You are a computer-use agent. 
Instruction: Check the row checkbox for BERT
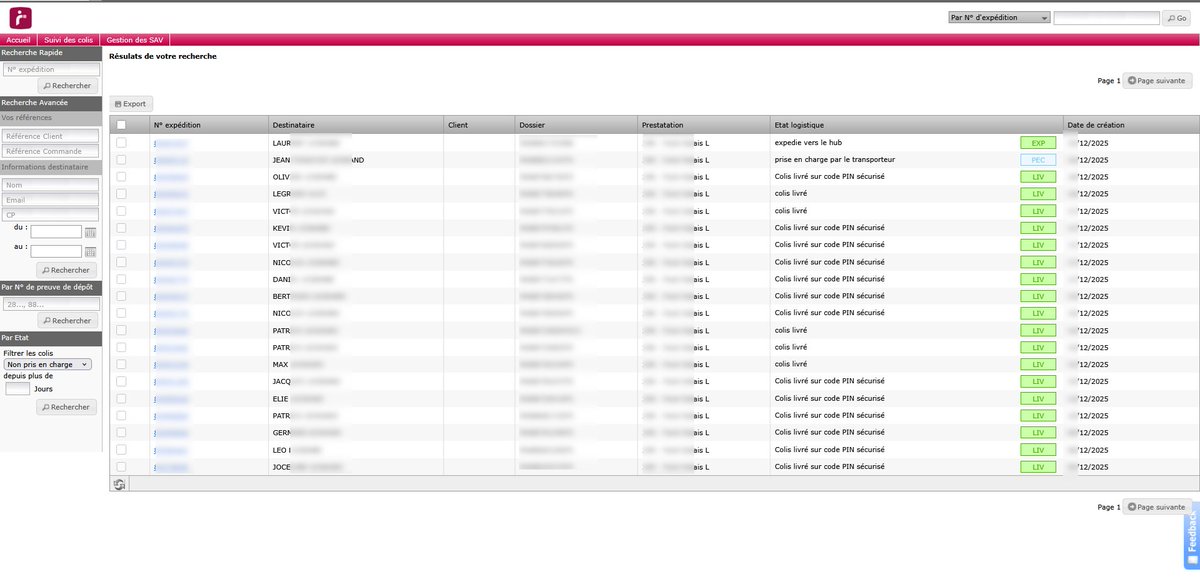(x=121, y=296)
